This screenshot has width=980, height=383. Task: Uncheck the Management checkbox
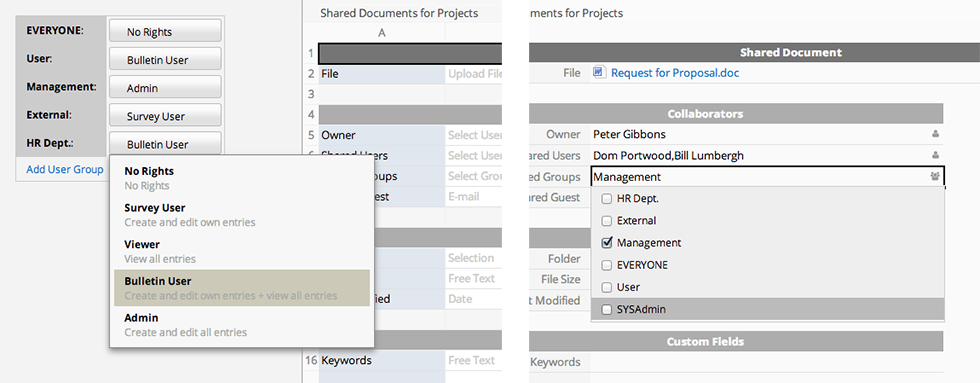[x=606, y=242]
